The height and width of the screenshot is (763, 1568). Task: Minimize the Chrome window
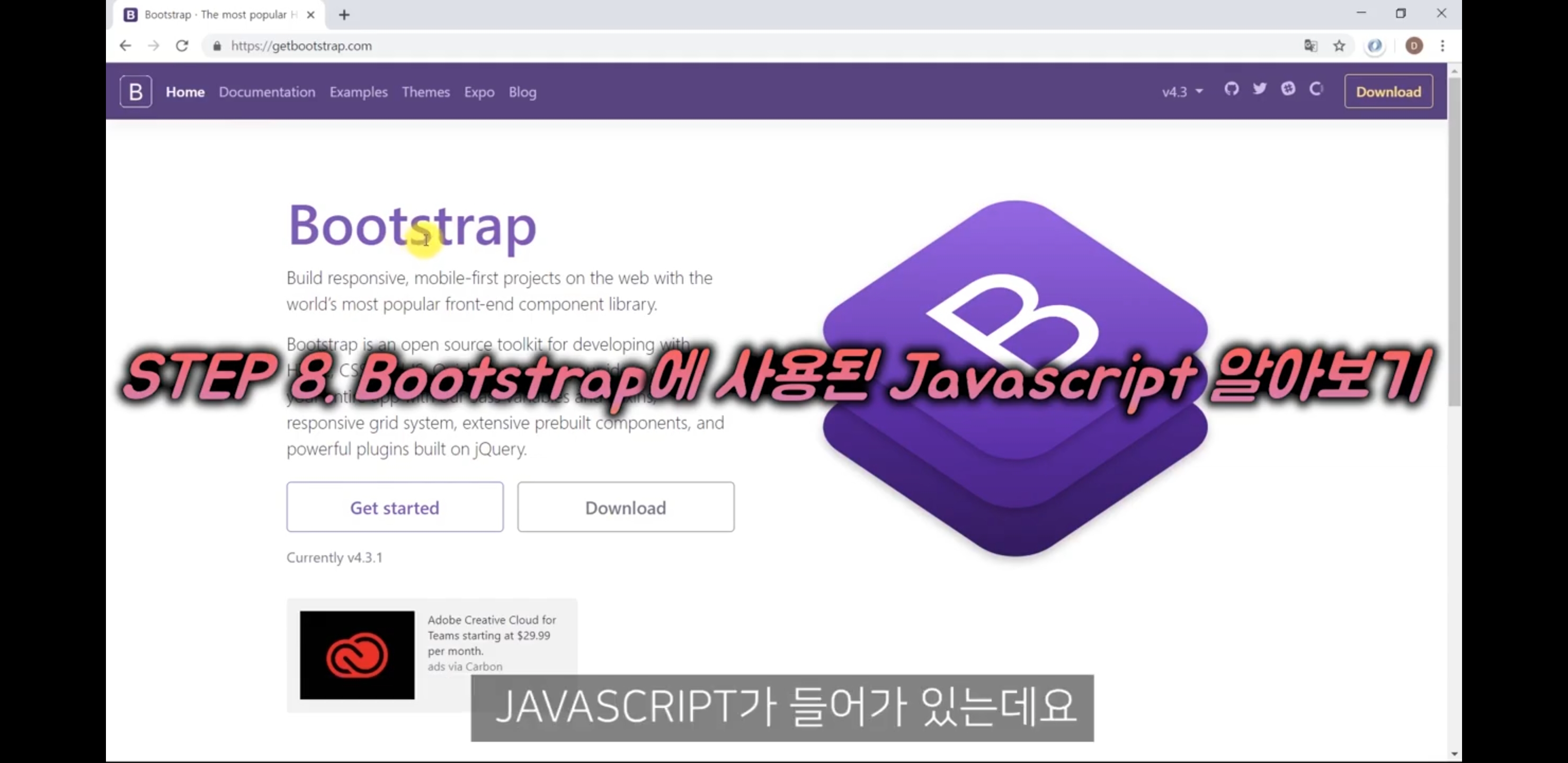pos(1361,13)
